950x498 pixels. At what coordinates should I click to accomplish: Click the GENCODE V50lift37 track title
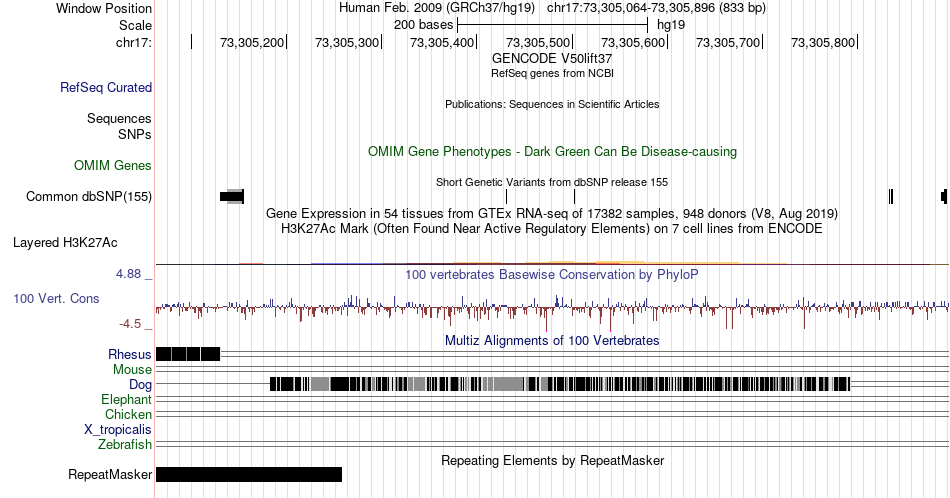point(552,58)
